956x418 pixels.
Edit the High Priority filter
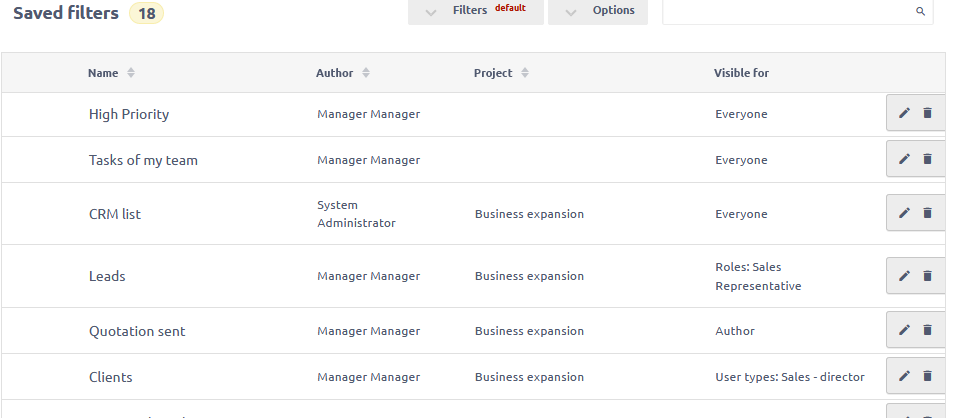point(904,114)
